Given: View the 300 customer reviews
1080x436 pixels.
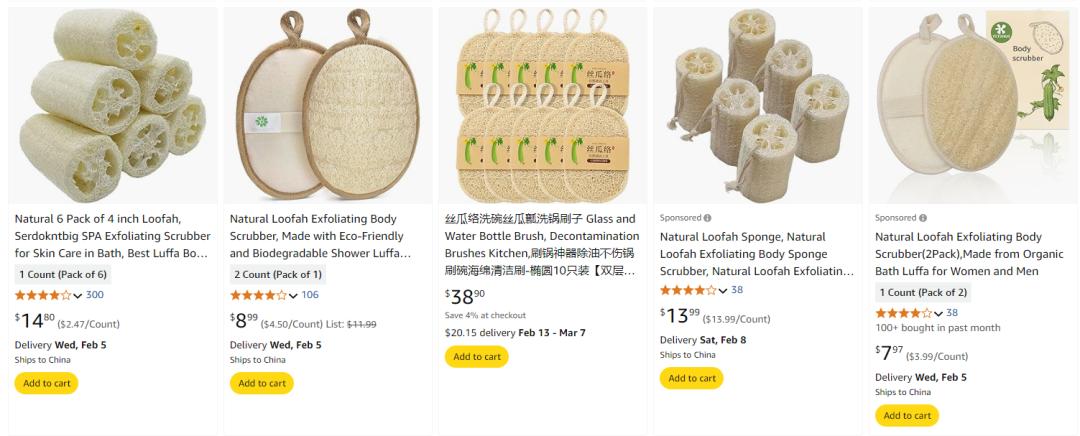Looking at the screenshot, I should (95, 295).
